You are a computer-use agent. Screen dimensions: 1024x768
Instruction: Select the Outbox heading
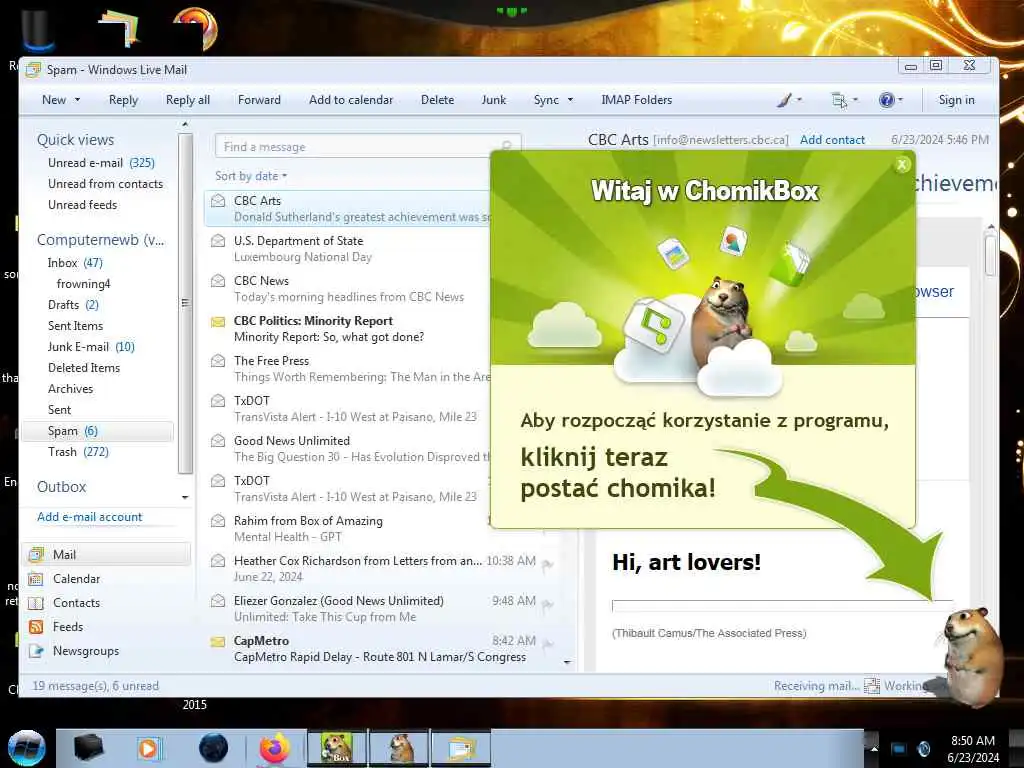[x=61, y=487]
